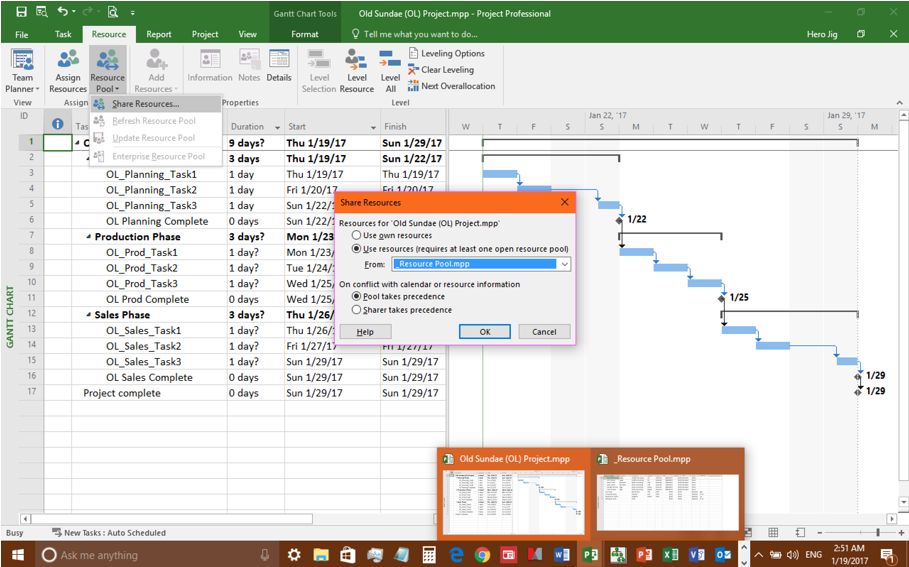Collapse the ribbon chevron
The image size is (909, 567).
[x=899, y=103]
